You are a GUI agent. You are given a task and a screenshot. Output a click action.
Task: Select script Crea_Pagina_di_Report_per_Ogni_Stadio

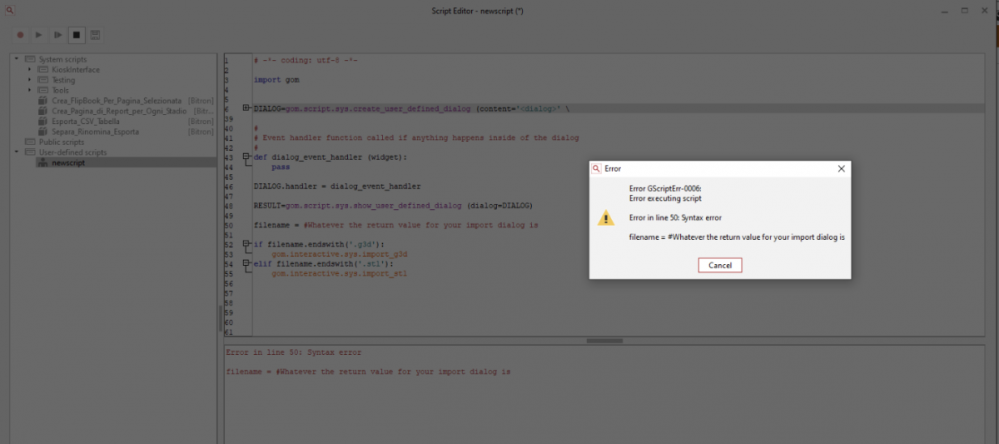point(119,111)
